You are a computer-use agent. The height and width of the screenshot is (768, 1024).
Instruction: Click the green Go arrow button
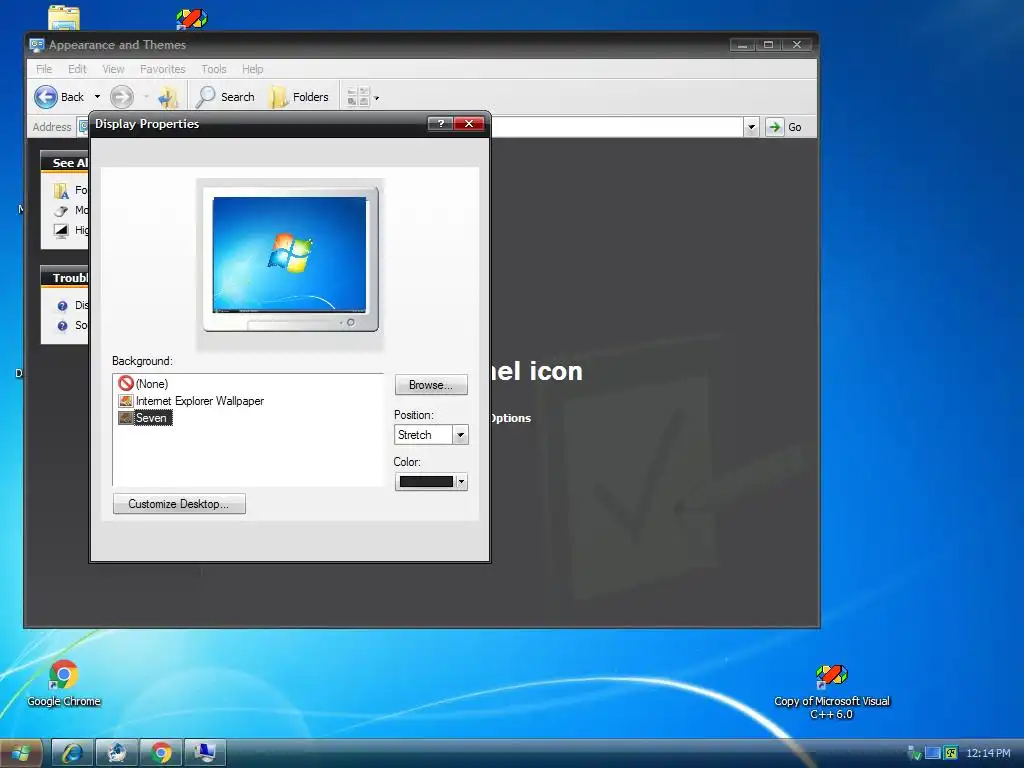click(775, 127)
